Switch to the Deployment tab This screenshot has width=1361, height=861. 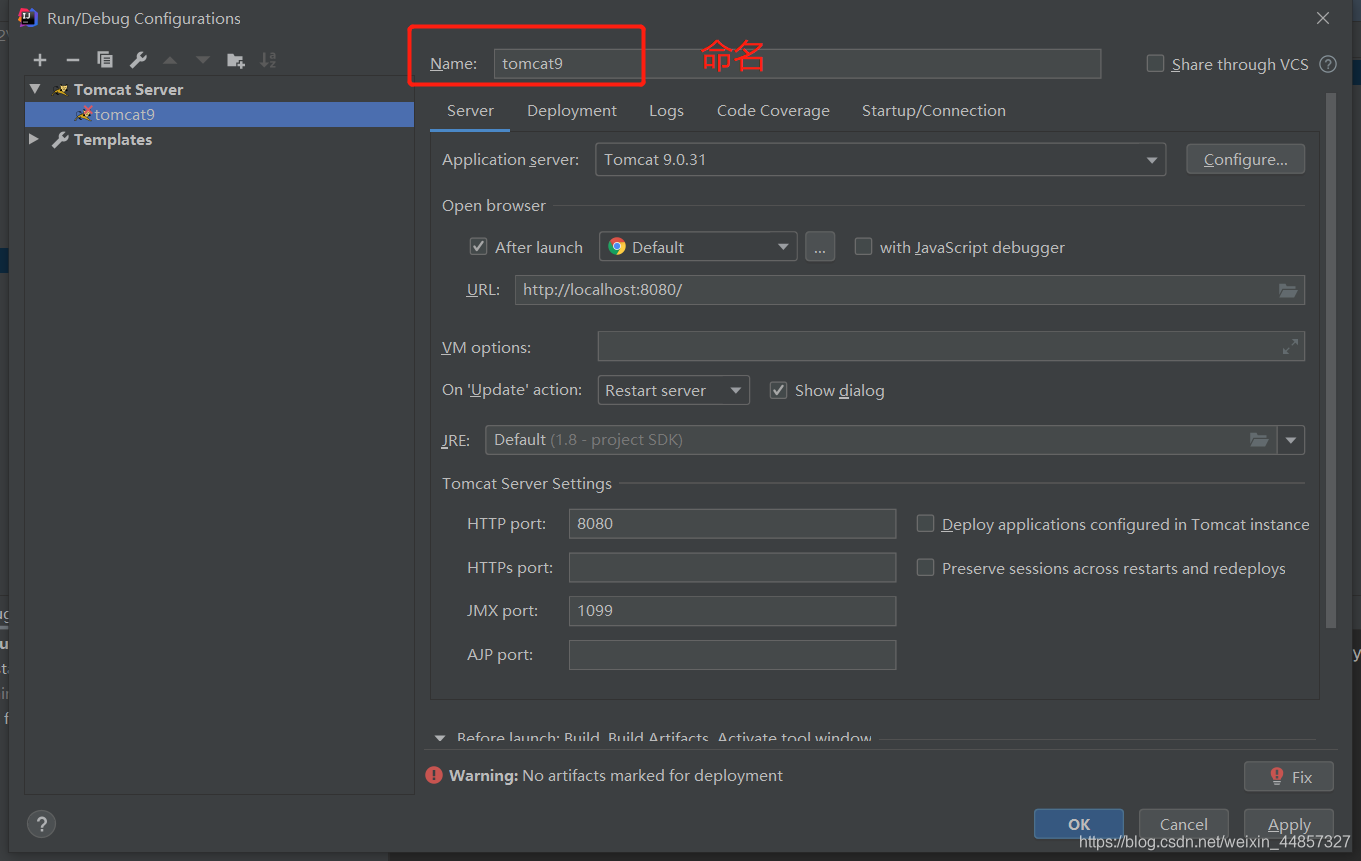pyautogui.click(x=572, y=111)
